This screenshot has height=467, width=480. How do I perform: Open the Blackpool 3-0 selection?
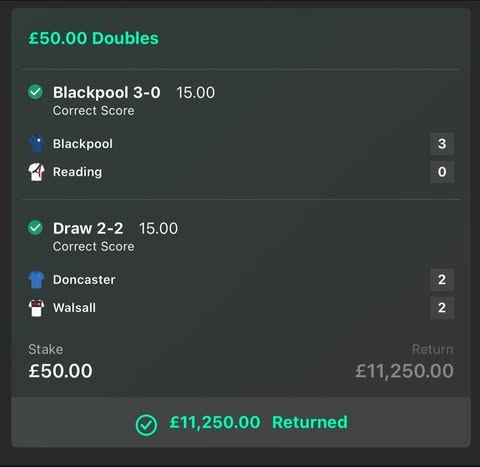coord(107,92)
